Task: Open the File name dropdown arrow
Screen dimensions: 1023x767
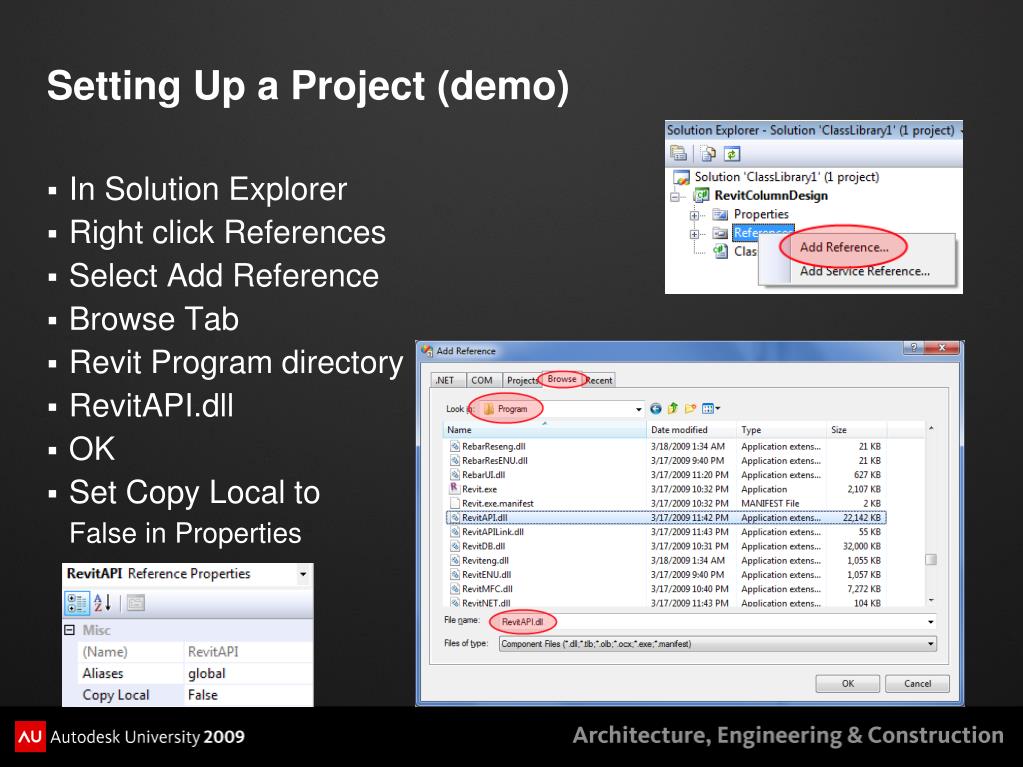Action: [930, 622]
